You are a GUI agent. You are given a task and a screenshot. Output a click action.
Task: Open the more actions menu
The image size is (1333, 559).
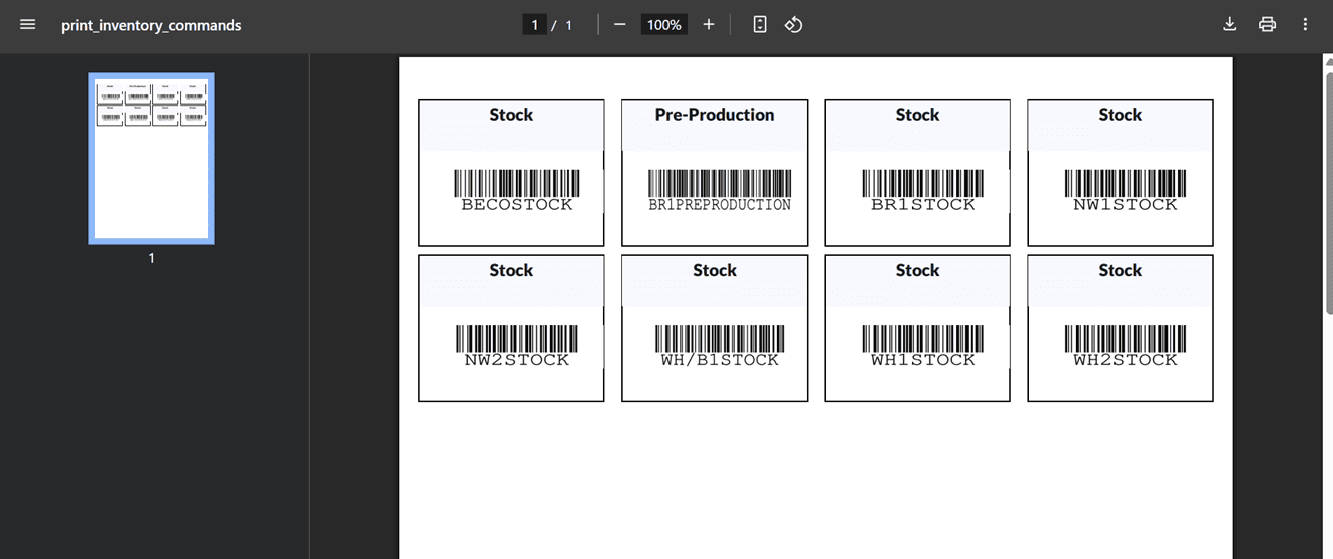point(1305,24)
